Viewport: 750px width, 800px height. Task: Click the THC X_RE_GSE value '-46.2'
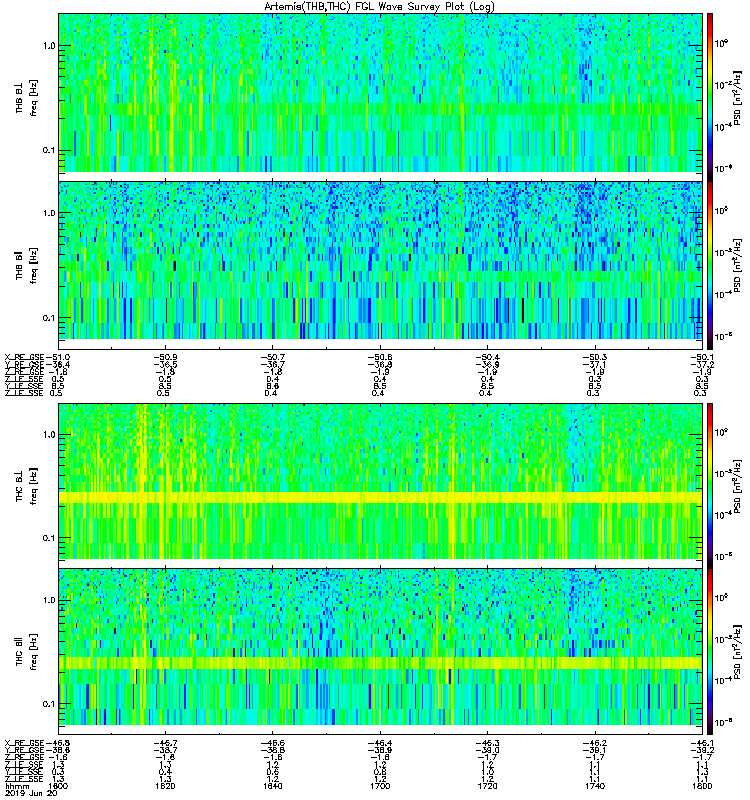pos(594,743)
